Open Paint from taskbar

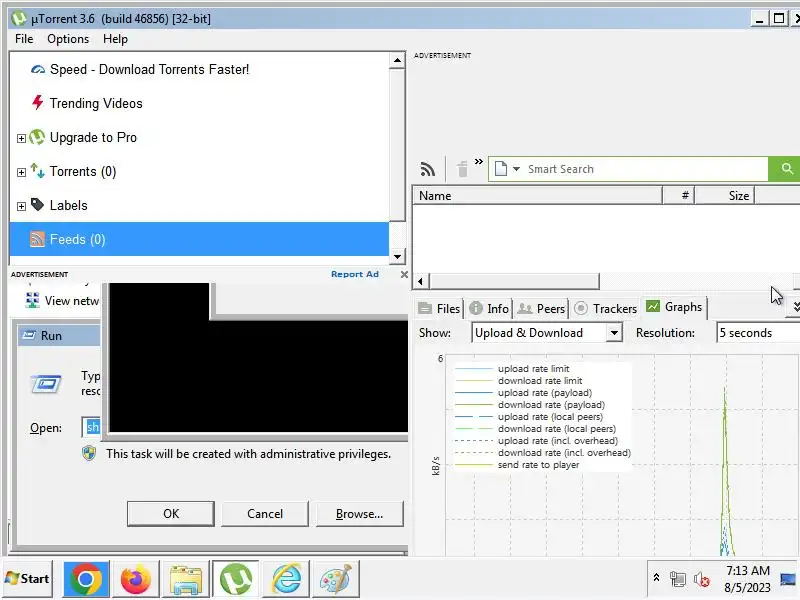335,579
